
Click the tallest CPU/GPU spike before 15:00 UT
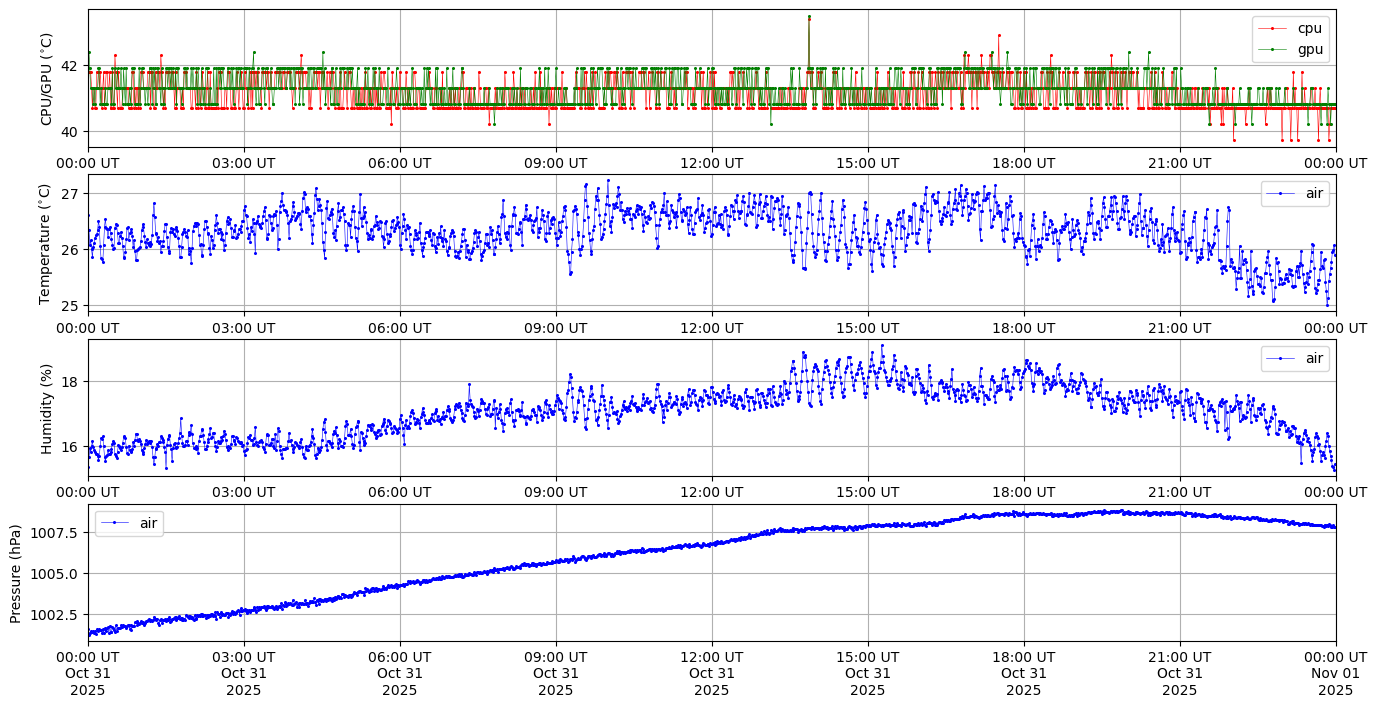pyautogui.click(x=809, y=18)
